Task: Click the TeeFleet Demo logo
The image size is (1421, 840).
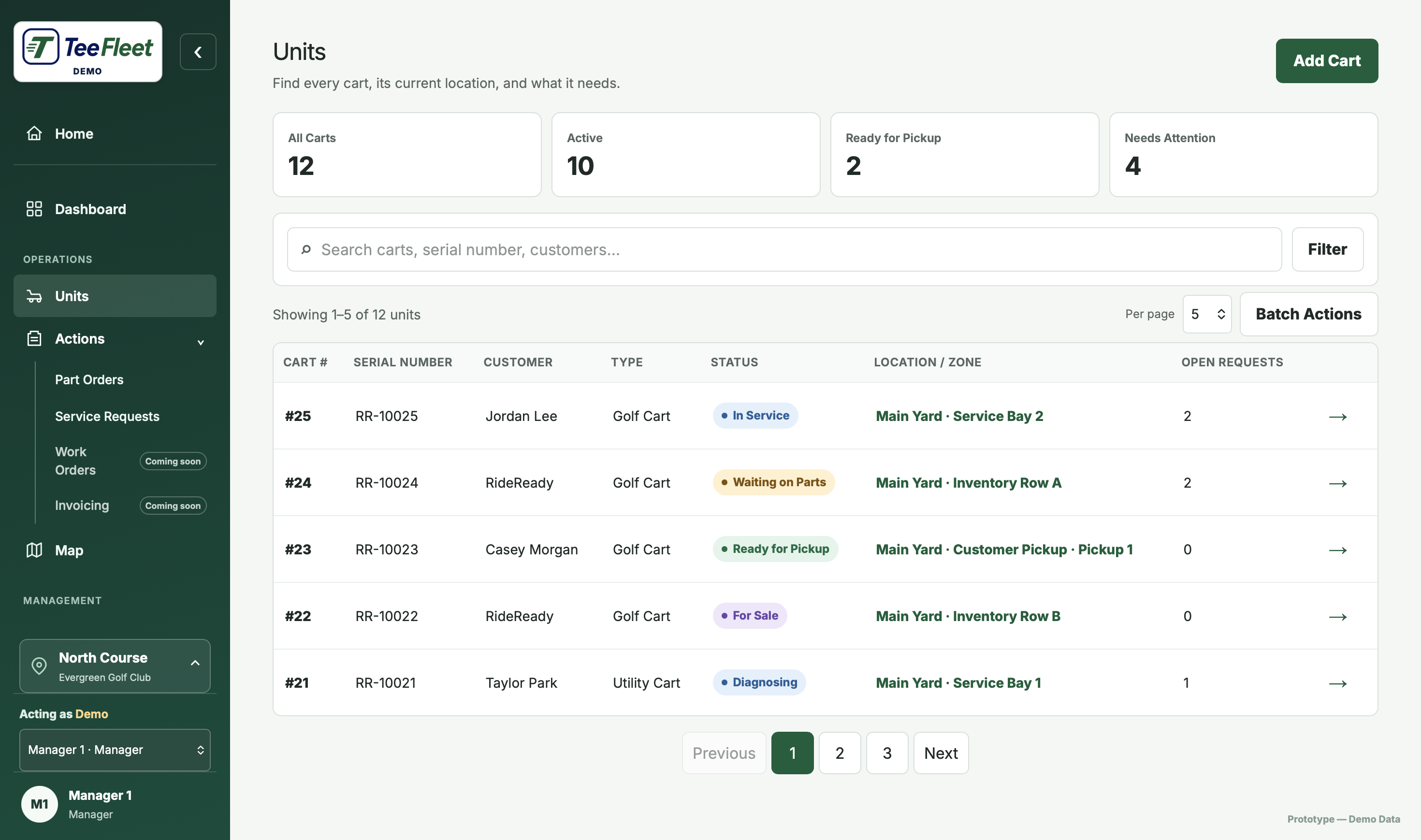Action: point(87,52)
